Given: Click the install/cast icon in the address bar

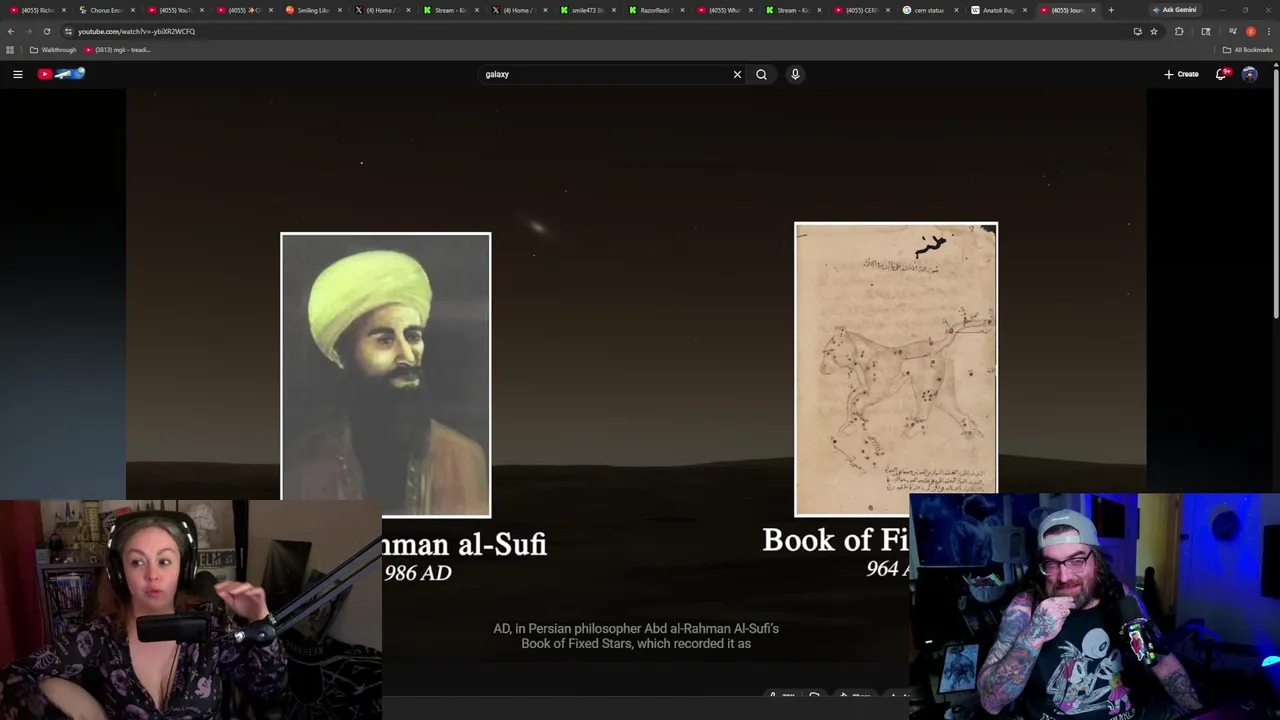Looking at the screenshot, I should (1137, 31).
